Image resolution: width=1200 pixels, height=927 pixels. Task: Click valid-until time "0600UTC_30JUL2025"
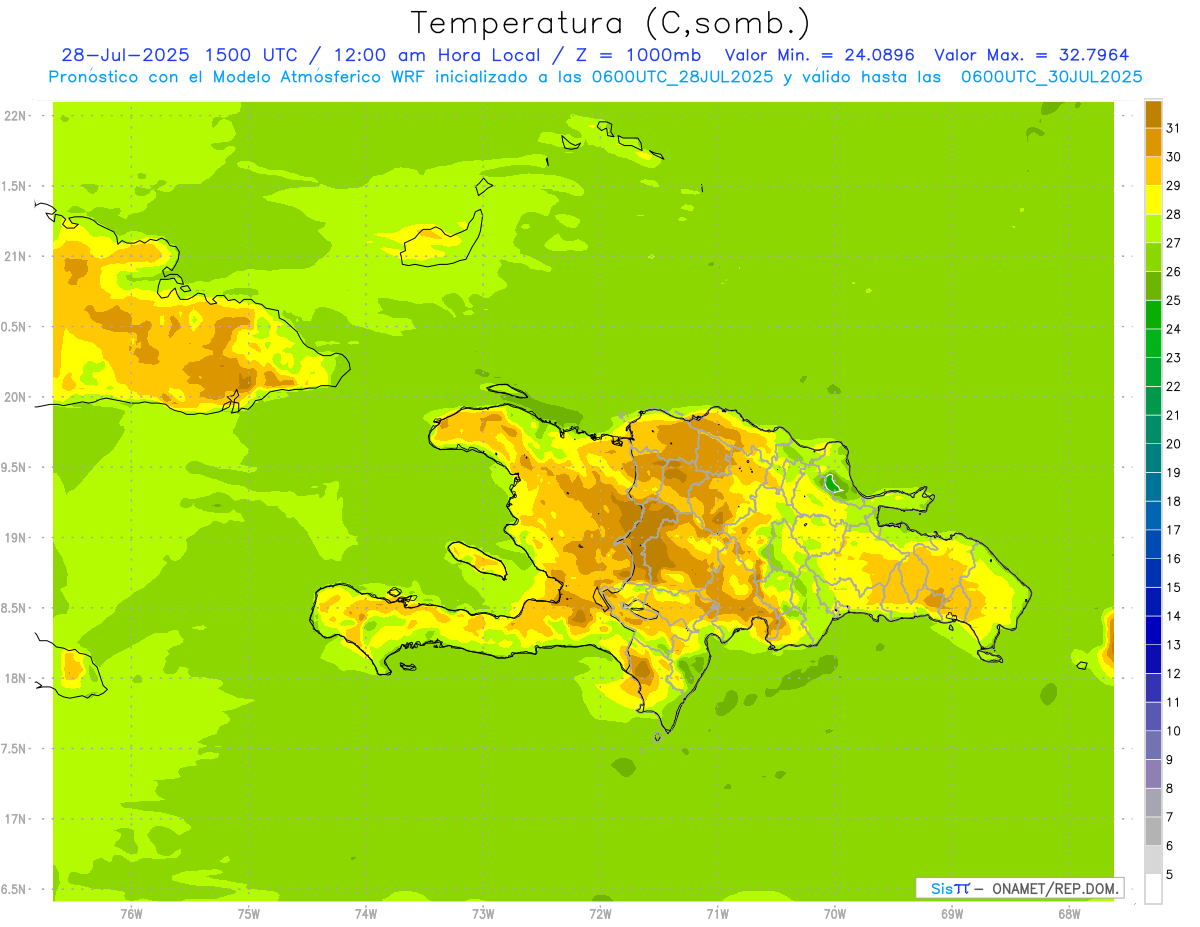pos(1051,77)
